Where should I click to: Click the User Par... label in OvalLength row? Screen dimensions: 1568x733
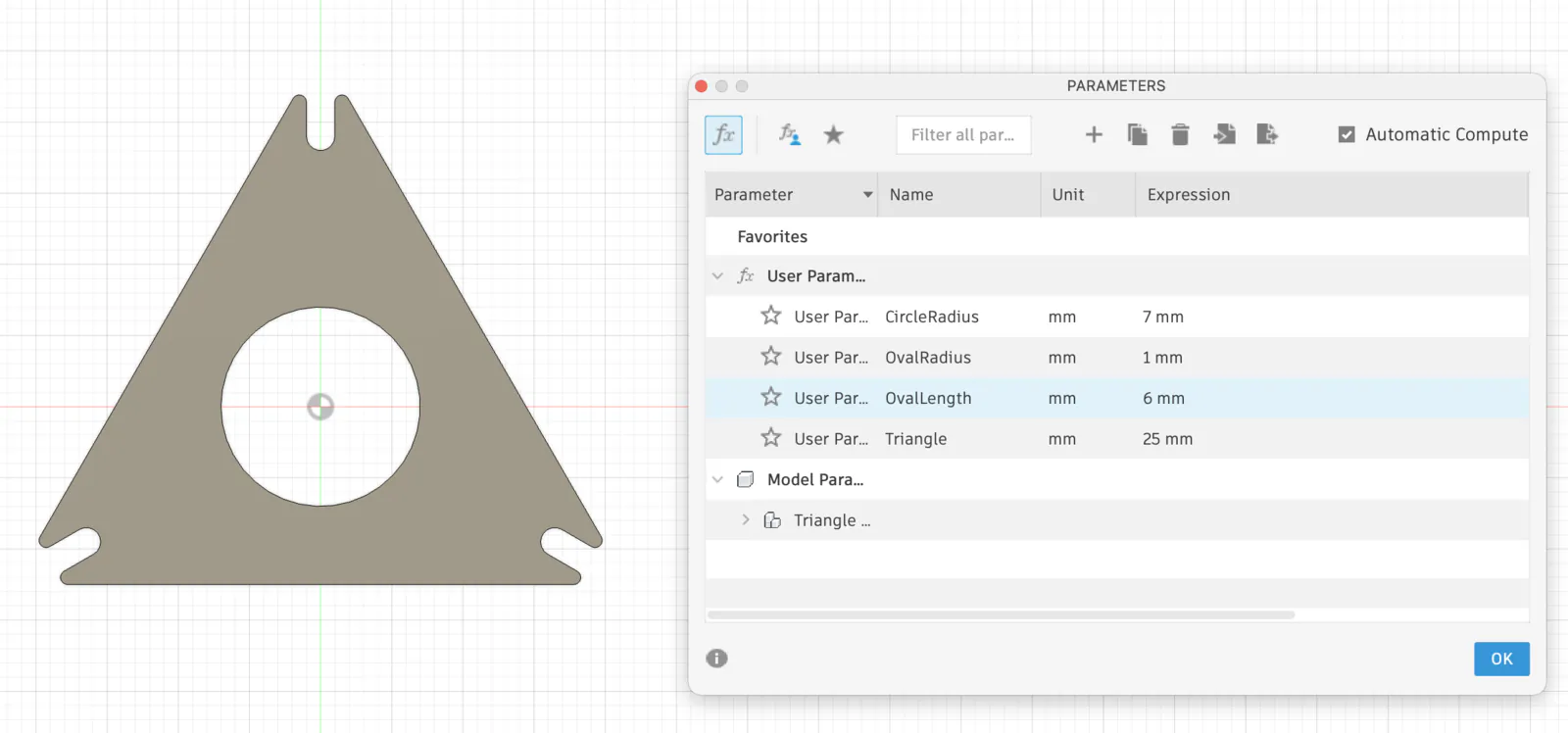[x=831, y=398]
